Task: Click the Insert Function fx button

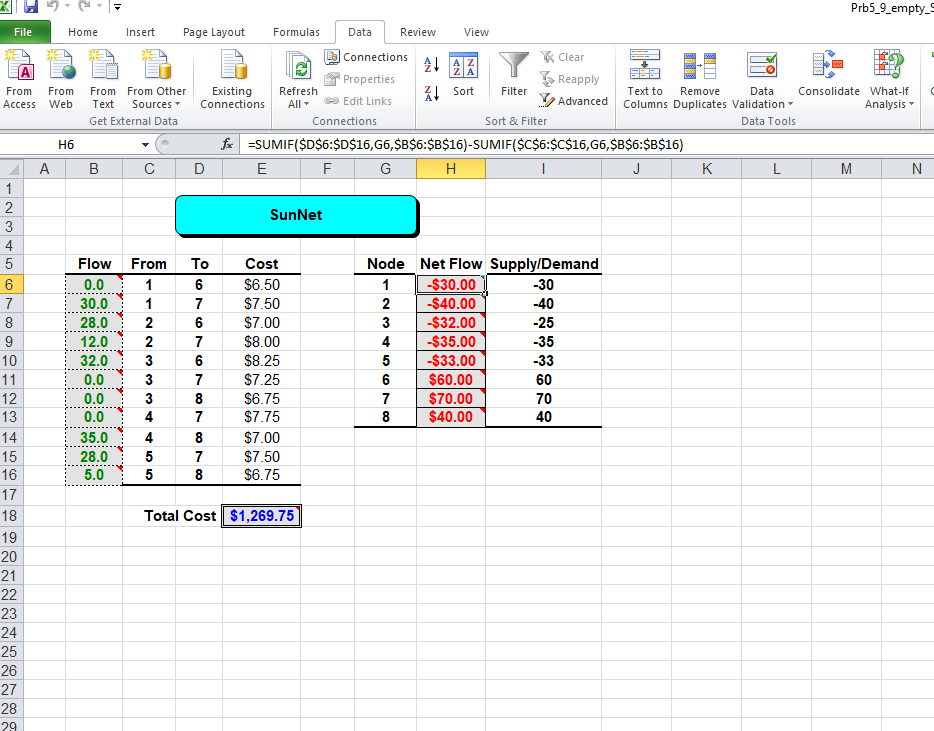Action: click(x=226, y=144)
